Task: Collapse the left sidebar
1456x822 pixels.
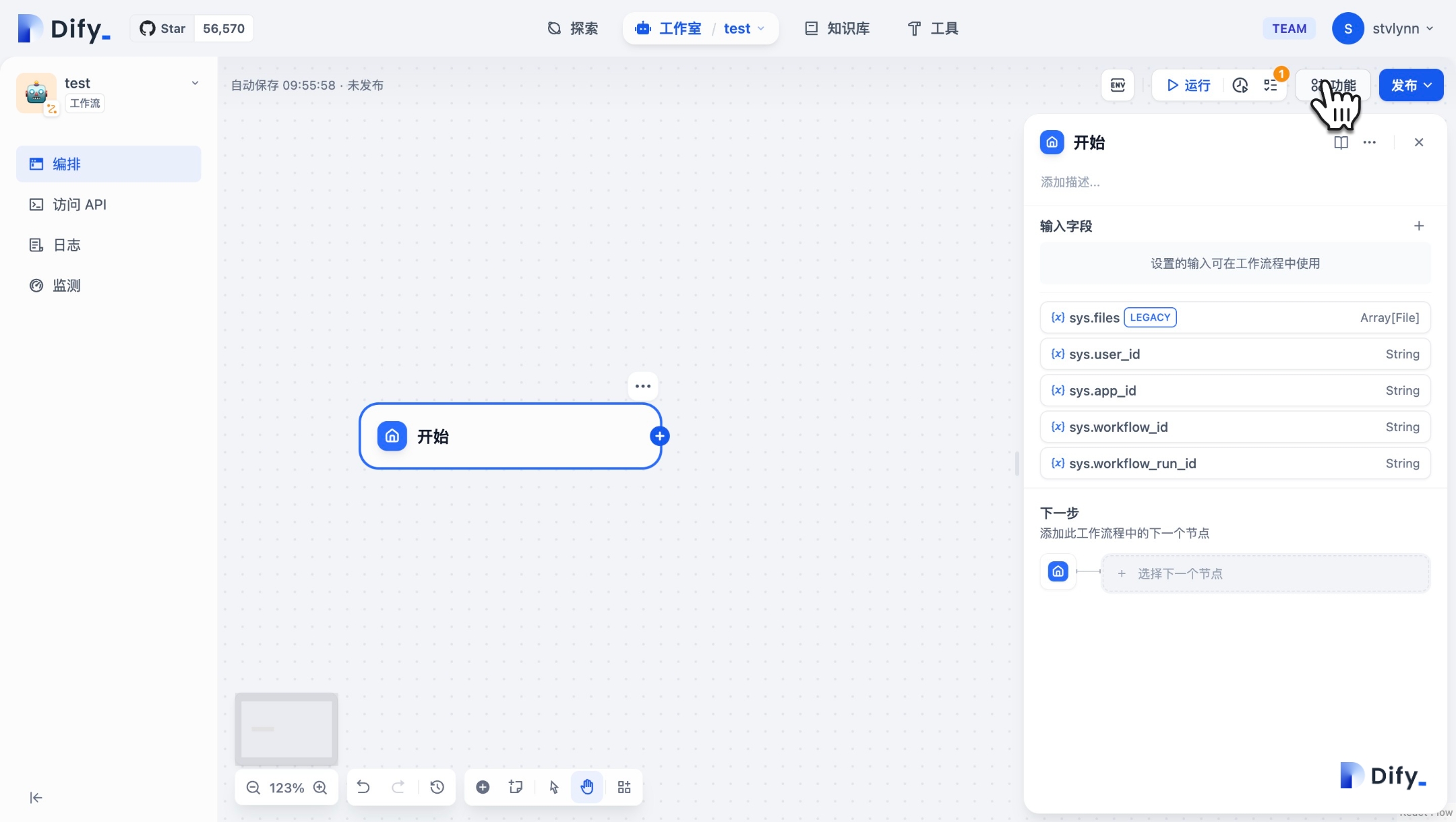Action: coord(36,798)
